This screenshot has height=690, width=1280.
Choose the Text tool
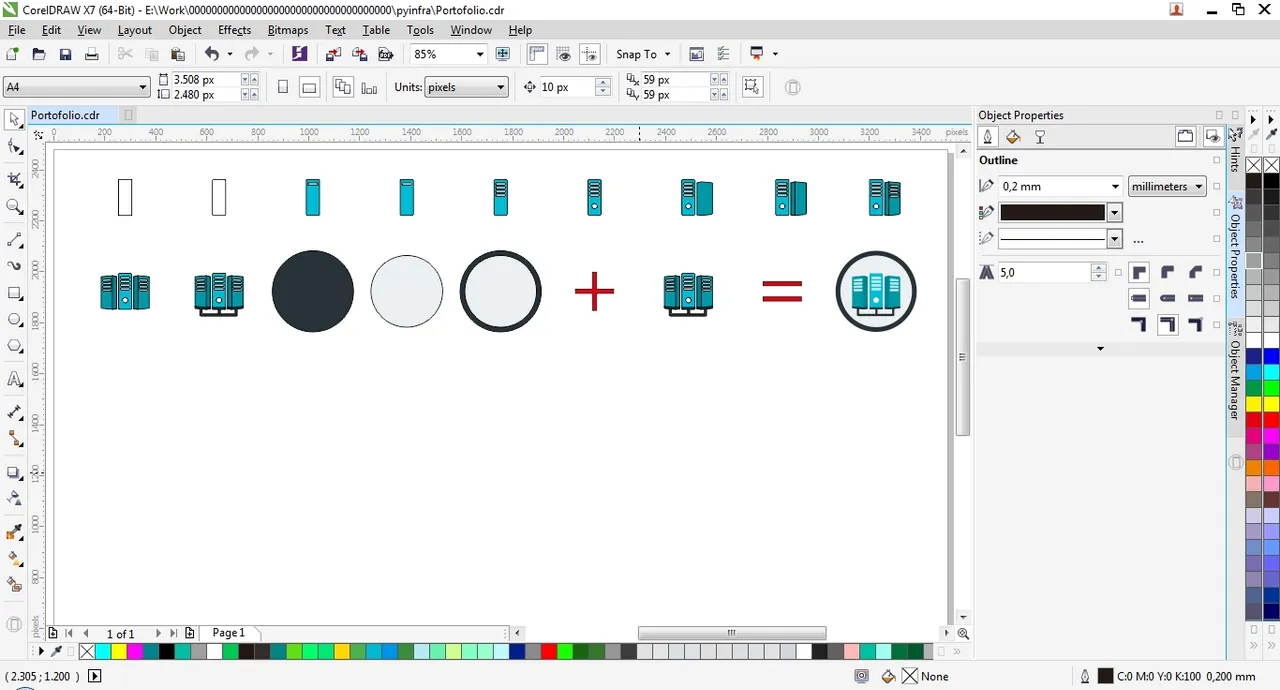click(15, 379)
